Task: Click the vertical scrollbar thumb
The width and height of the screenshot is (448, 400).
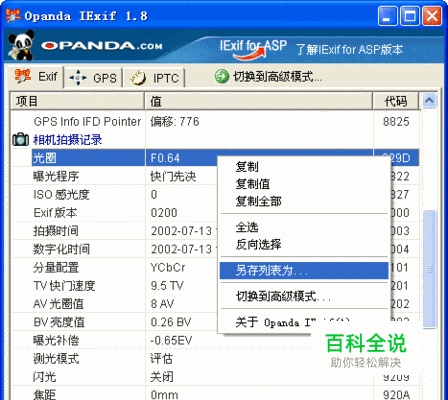Action: (429, 269)
